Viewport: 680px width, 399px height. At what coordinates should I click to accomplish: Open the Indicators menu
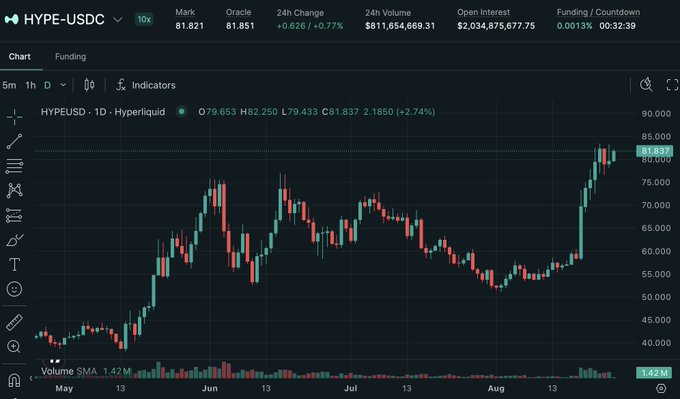[x=154, y=85]
